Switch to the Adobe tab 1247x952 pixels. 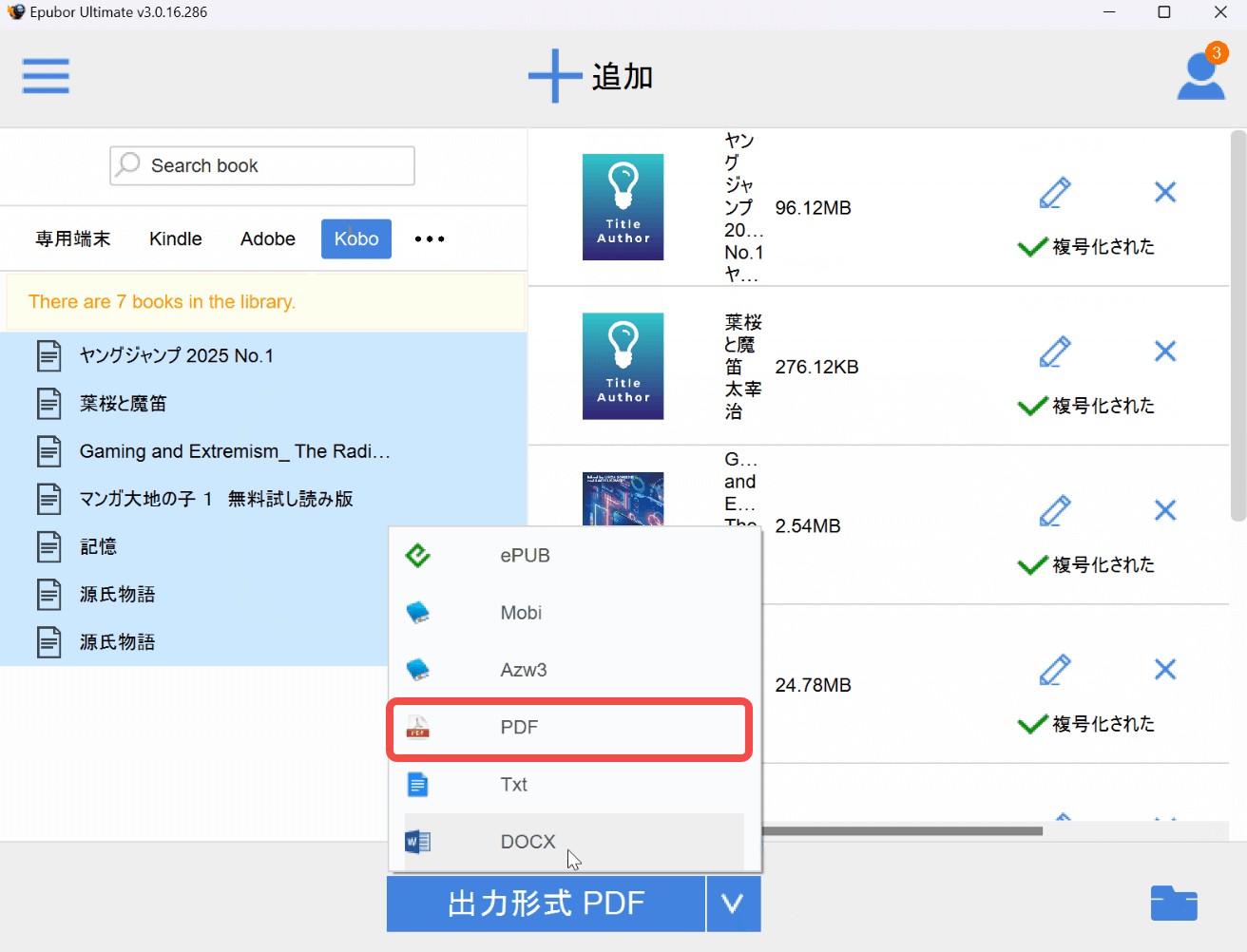click(x=267, y=239)
